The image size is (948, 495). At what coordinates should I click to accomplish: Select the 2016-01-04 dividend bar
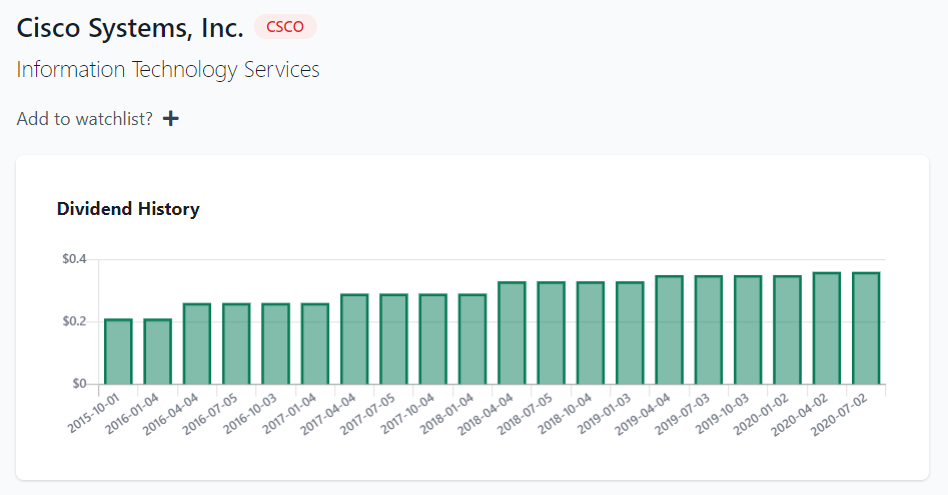157,352
